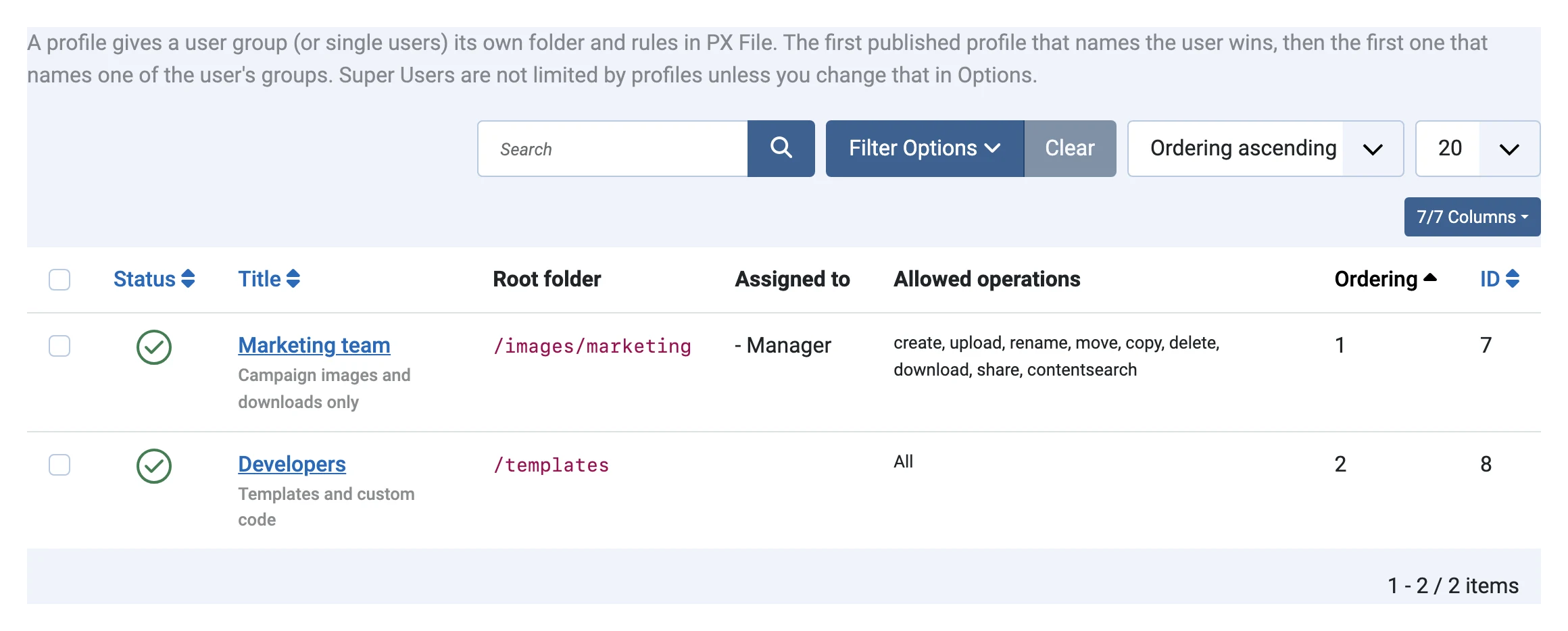This screenshot has width=1568, height=631.
Task: Open the Developers profile
Action: pos(292,464)
